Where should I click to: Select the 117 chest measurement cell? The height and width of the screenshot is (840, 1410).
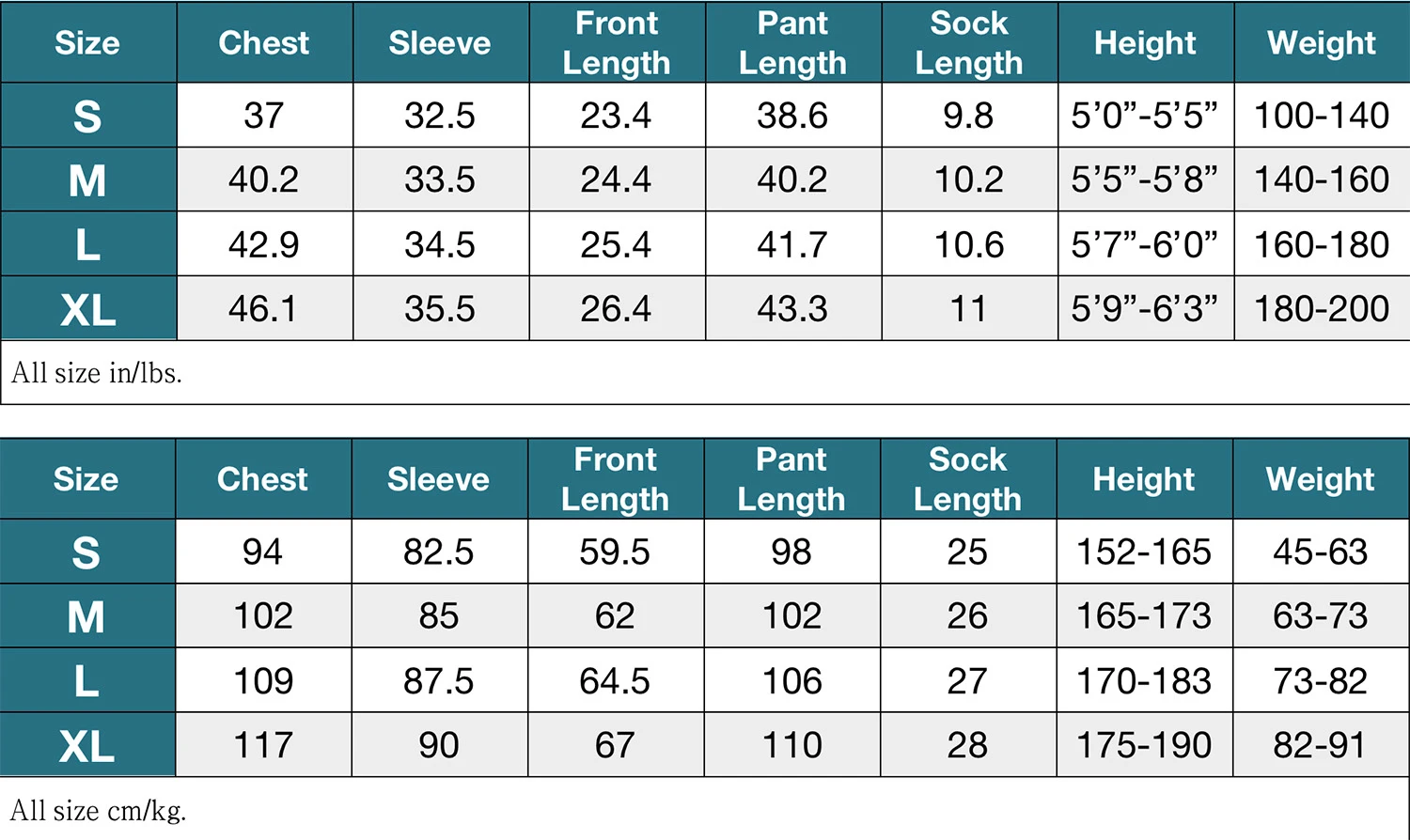pyautogui.click(x=263, y=745)
